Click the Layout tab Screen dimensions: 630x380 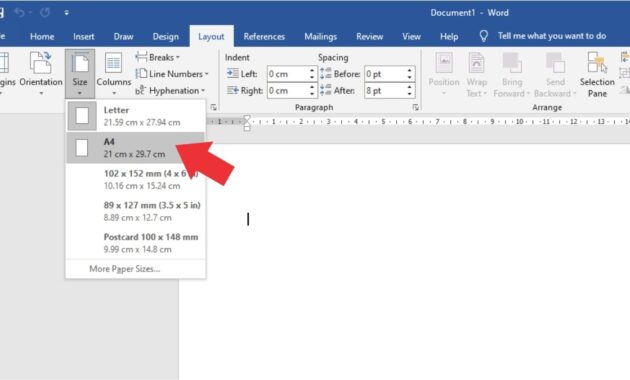tap(211, 37)
